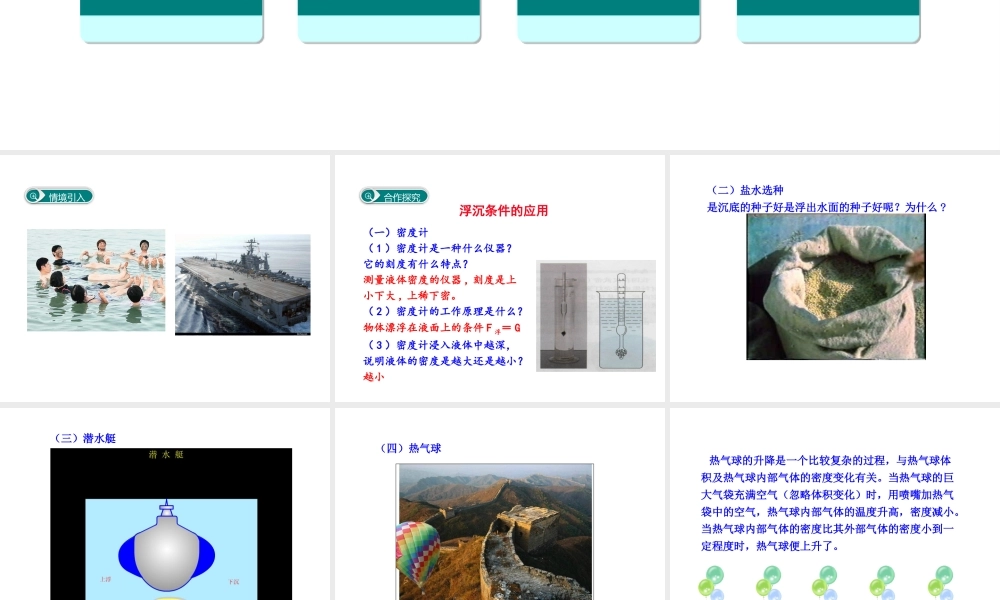The image size is (1000, 600).
Task: Open the submarine diagram image
Action: [171, 524]
